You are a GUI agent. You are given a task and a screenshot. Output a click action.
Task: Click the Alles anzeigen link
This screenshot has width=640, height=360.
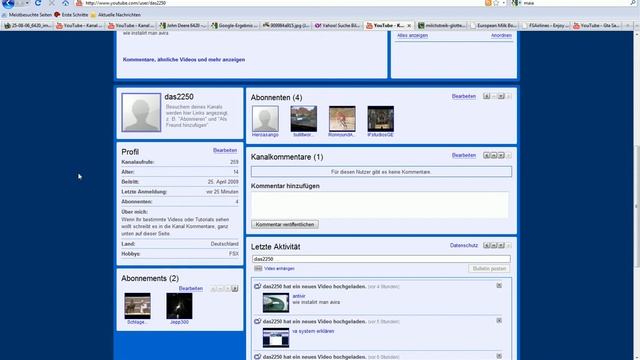point(412,36)
